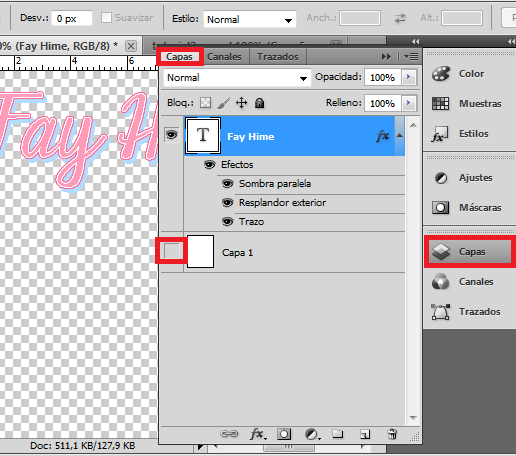Image resolution: width=516 pixels, height=456 pixels.
Task: Select the Capa 1 layer name
Action: coord(237,253)
